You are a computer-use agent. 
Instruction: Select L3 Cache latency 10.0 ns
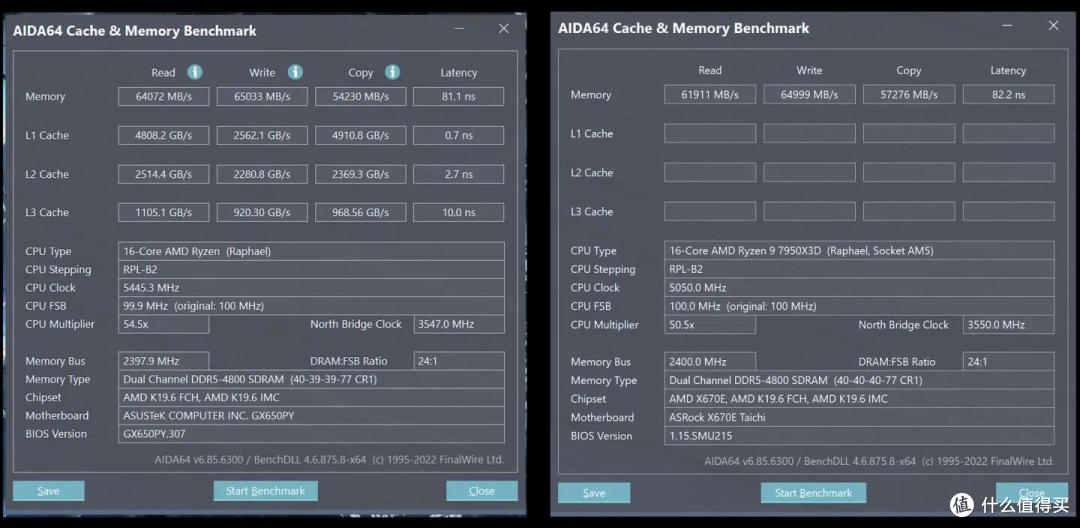[x=459, y=213]
